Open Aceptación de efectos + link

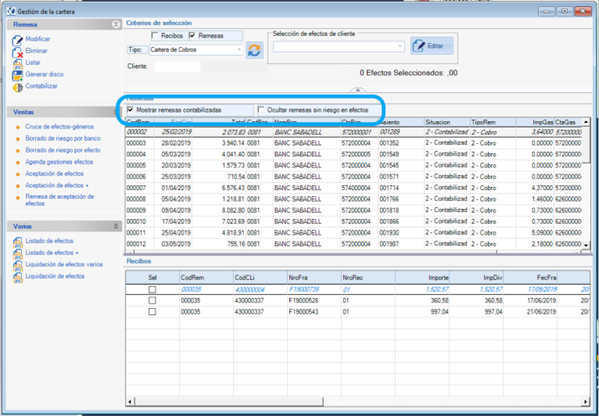click(x=57, y=186)
